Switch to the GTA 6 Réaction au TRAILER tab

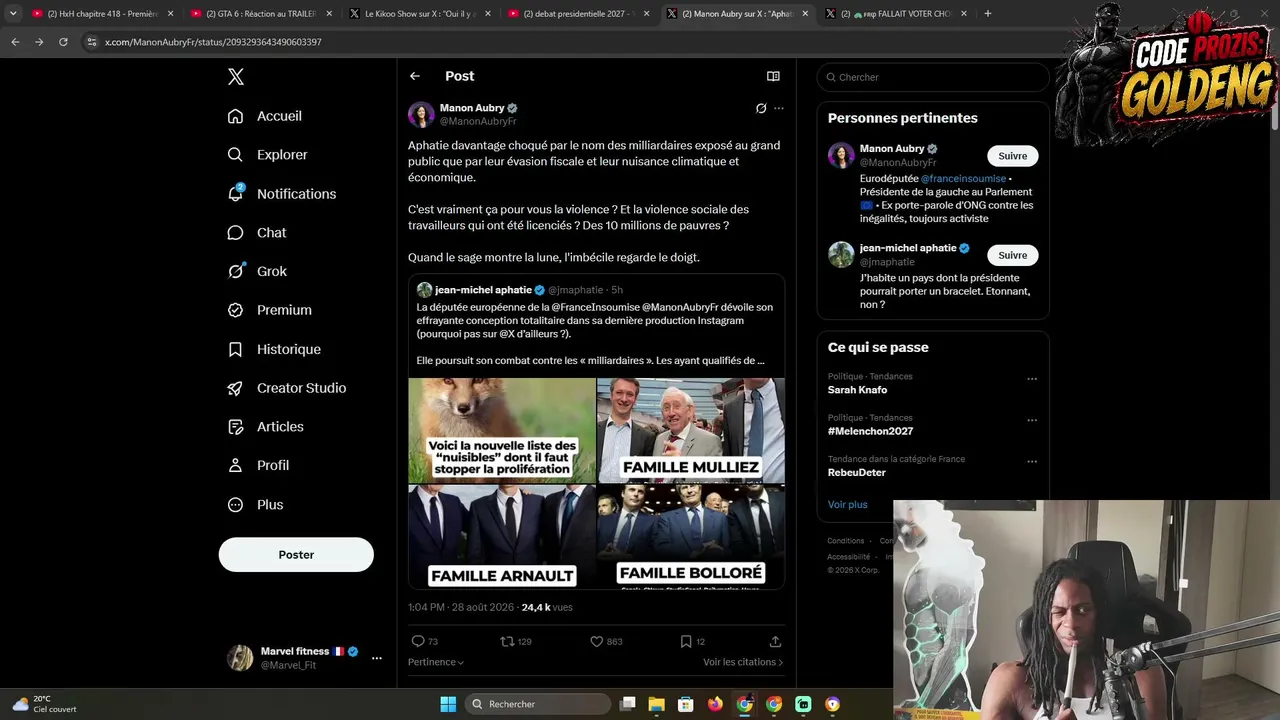pyautogui.click(x=260, y=14)
